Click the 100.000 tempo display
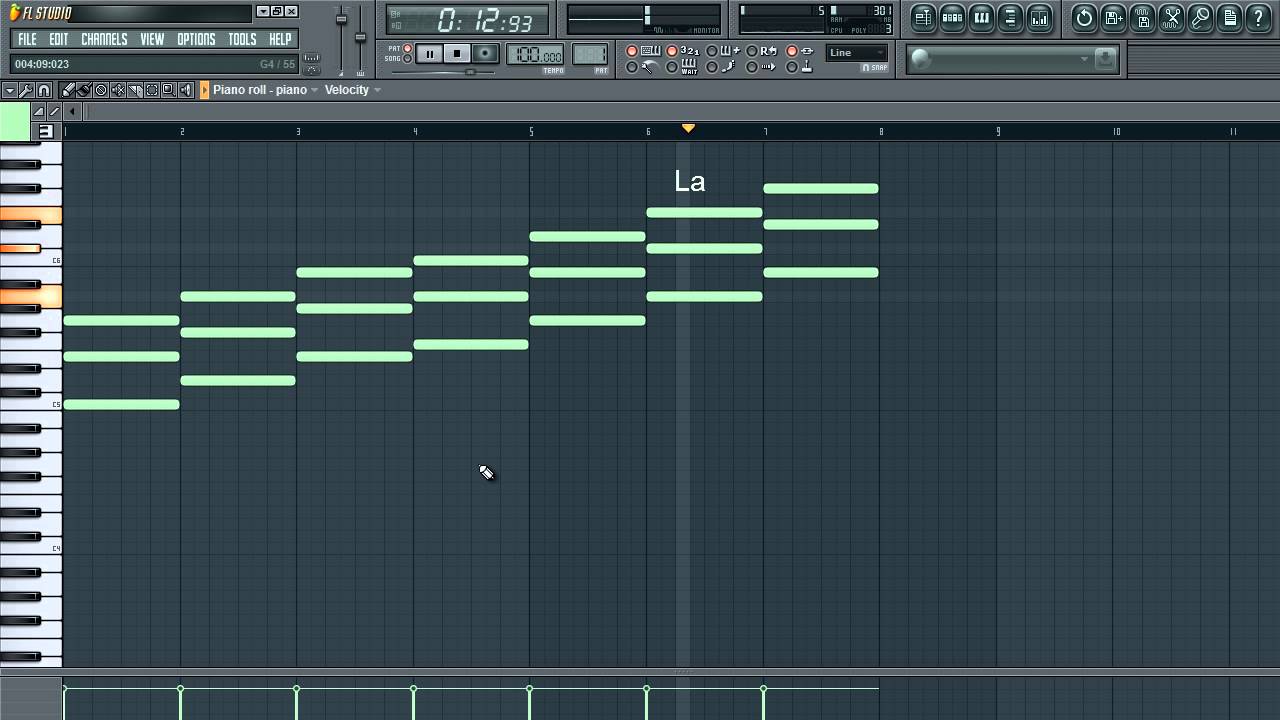Image resolution: width=1280 pixels, height=720 pixels. 535,55
